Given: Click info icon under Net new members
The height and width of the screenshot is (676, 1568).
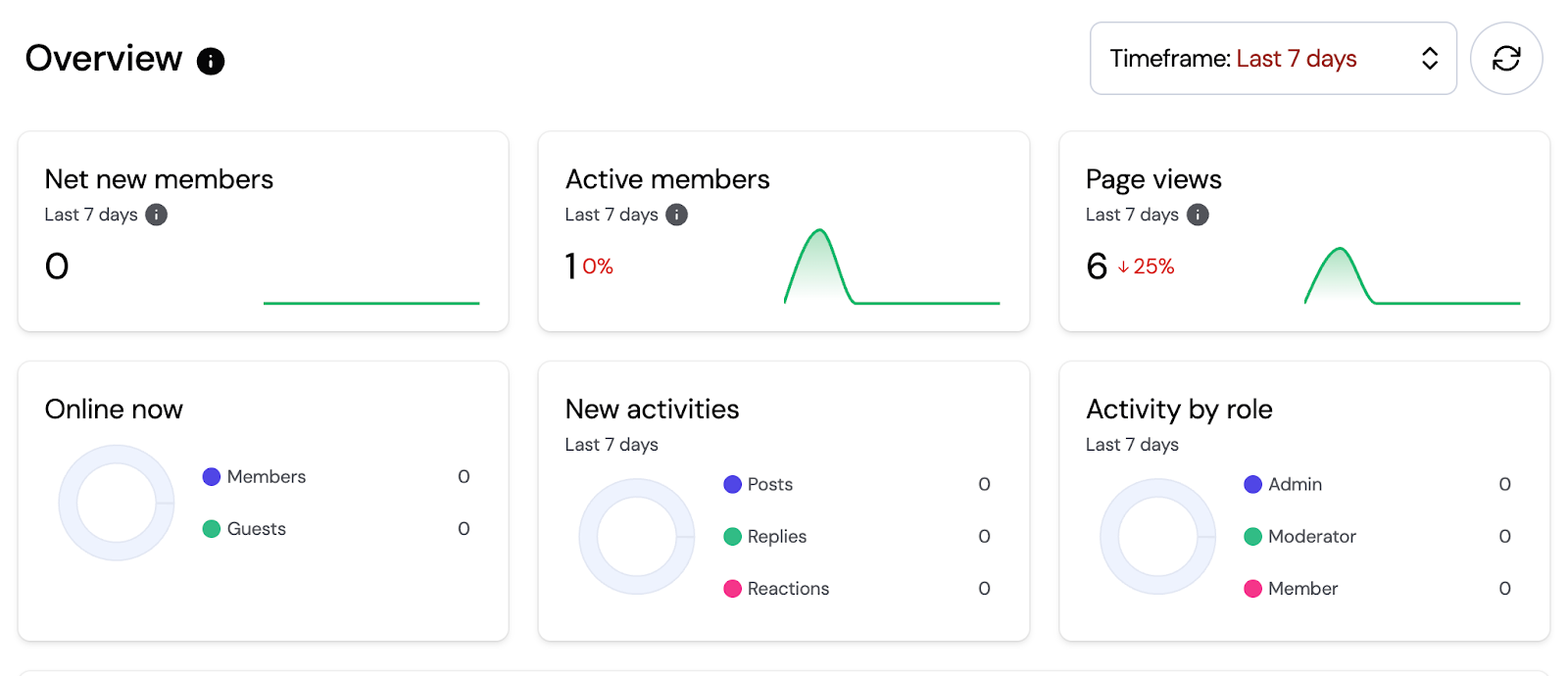Looking at the screenshot, I should tap(157, 215).
